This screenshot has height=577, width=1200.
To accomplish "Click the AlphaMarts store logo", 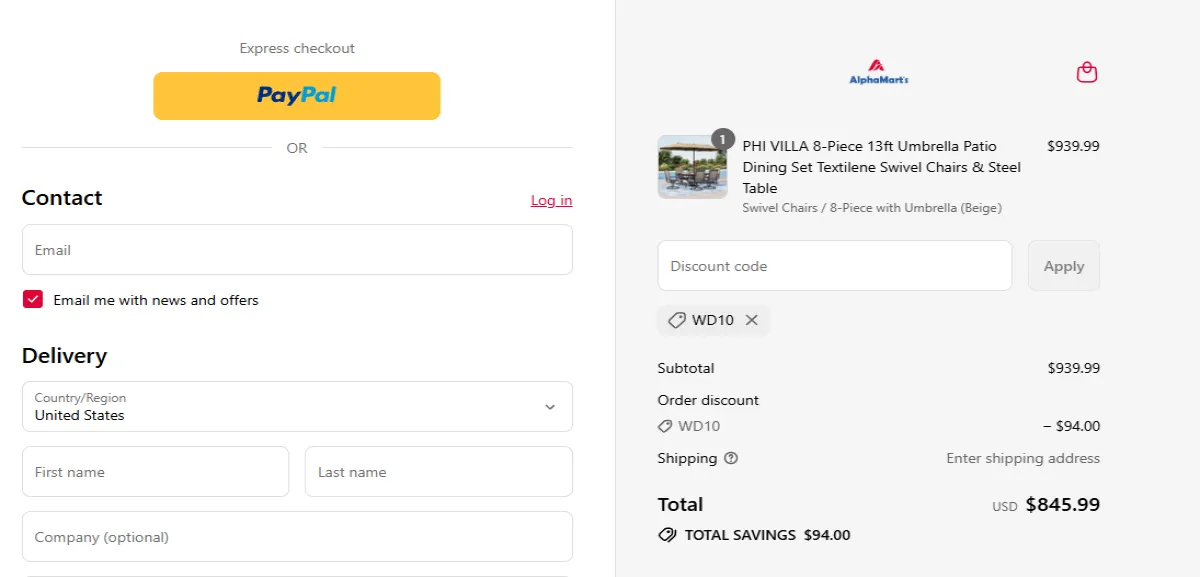I will pos(878,72).
